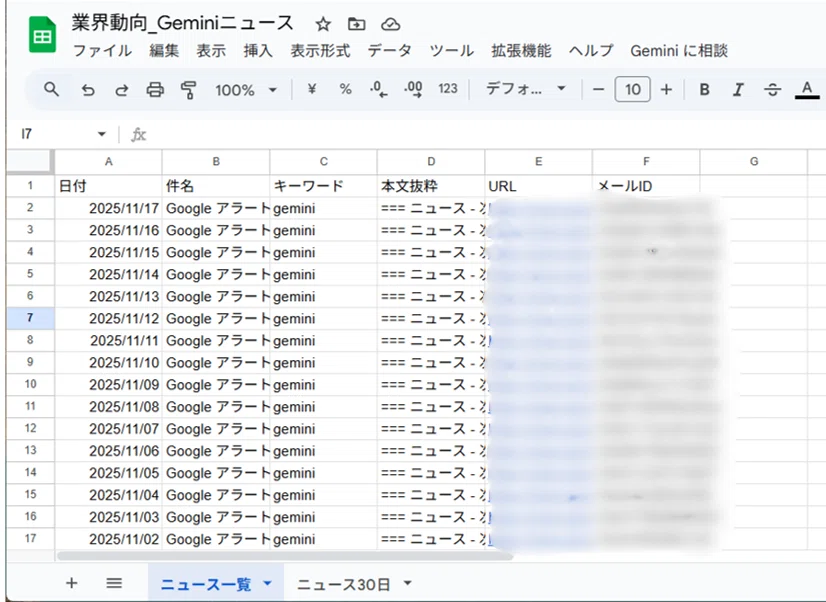Select column A header

pos(109,162)
